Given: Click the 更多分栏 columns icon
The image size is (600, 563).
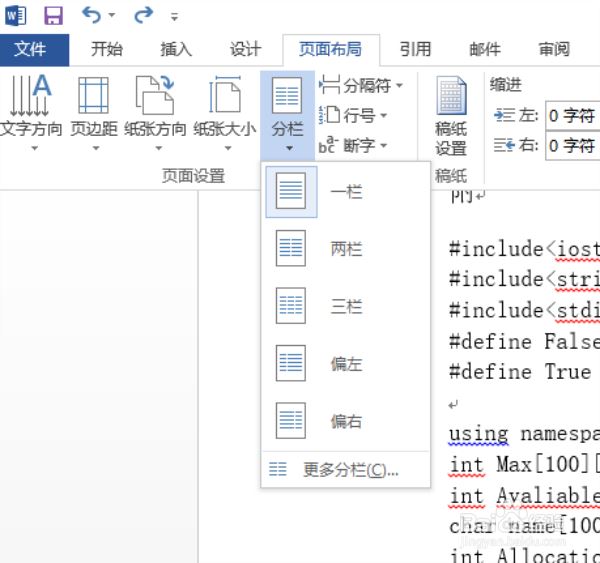Looking at the screenshot, I should pyautogui.click(x=278, y=469).
